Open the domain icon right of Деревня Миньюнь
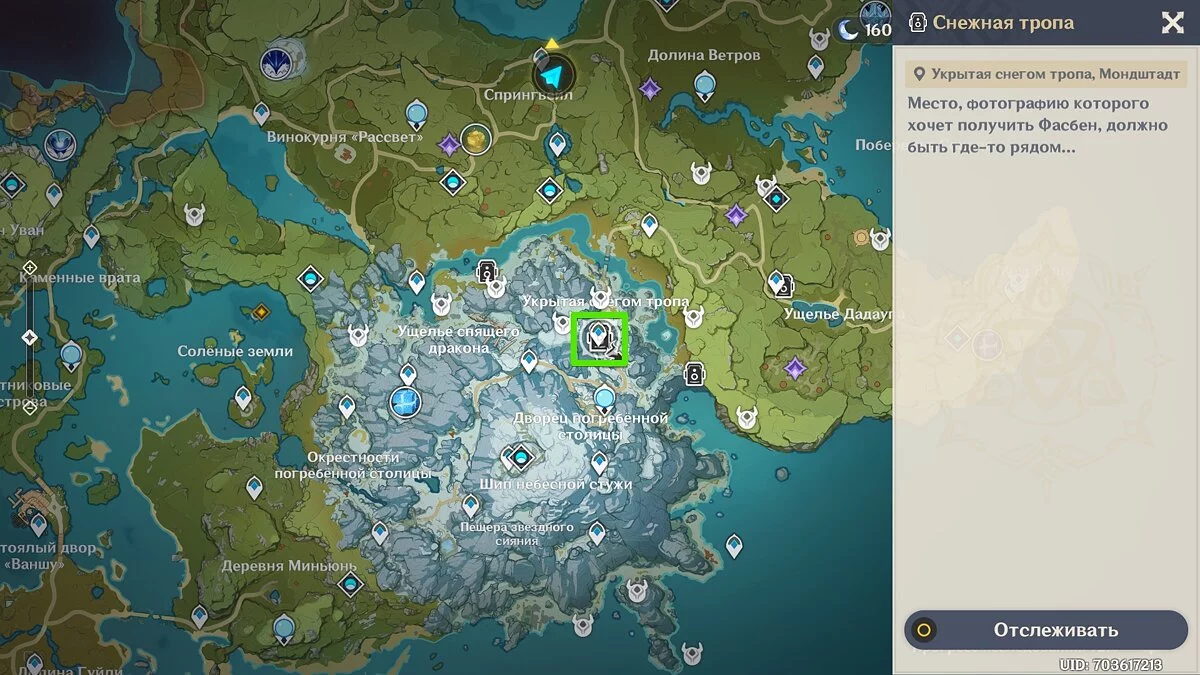Screen dimensions: 1200x675 [x=350, y=585]
